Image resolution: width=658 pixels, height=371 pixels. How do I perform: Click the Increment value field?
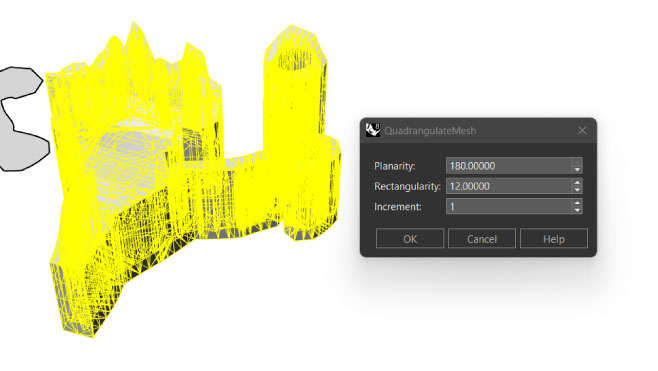509,206
